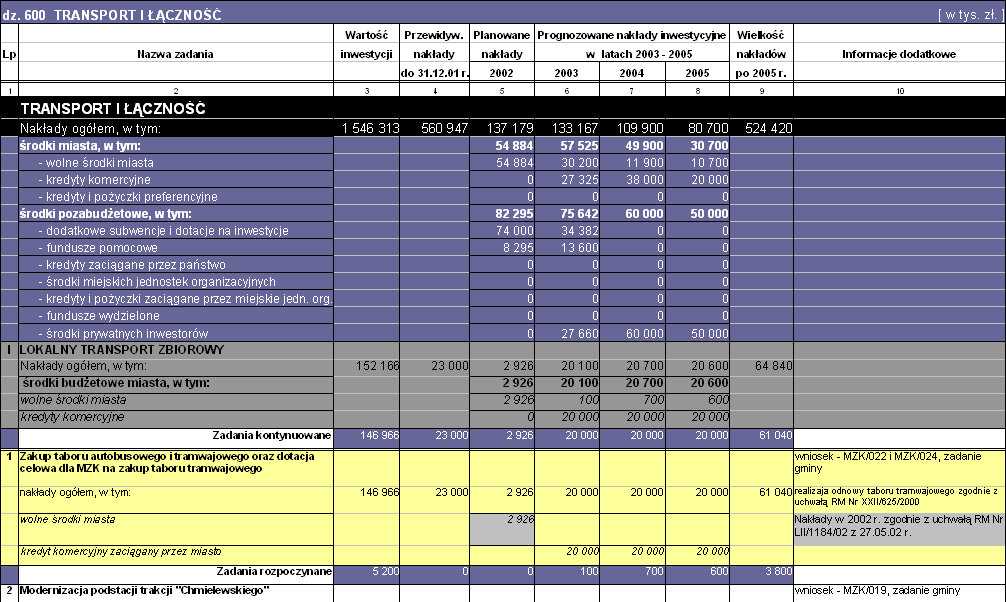Click the '[ w tys. zł. ]' unit note
Viewport: 1006px width, 602px height.
click(971, 15)
